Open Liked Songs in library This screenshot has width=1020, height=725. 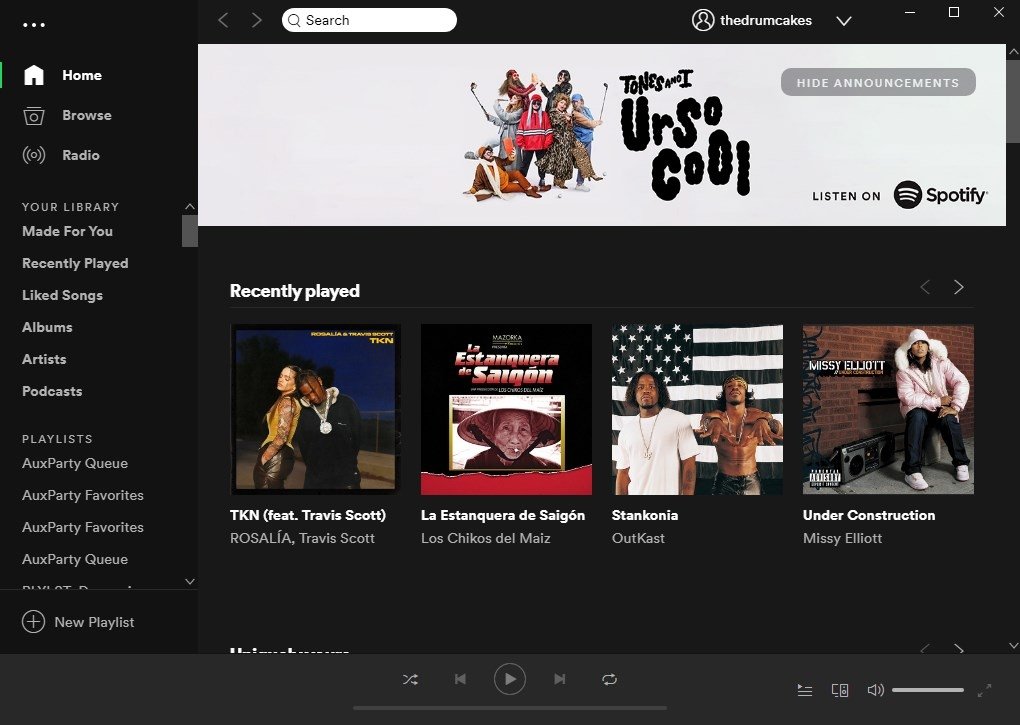pos(62,295)
